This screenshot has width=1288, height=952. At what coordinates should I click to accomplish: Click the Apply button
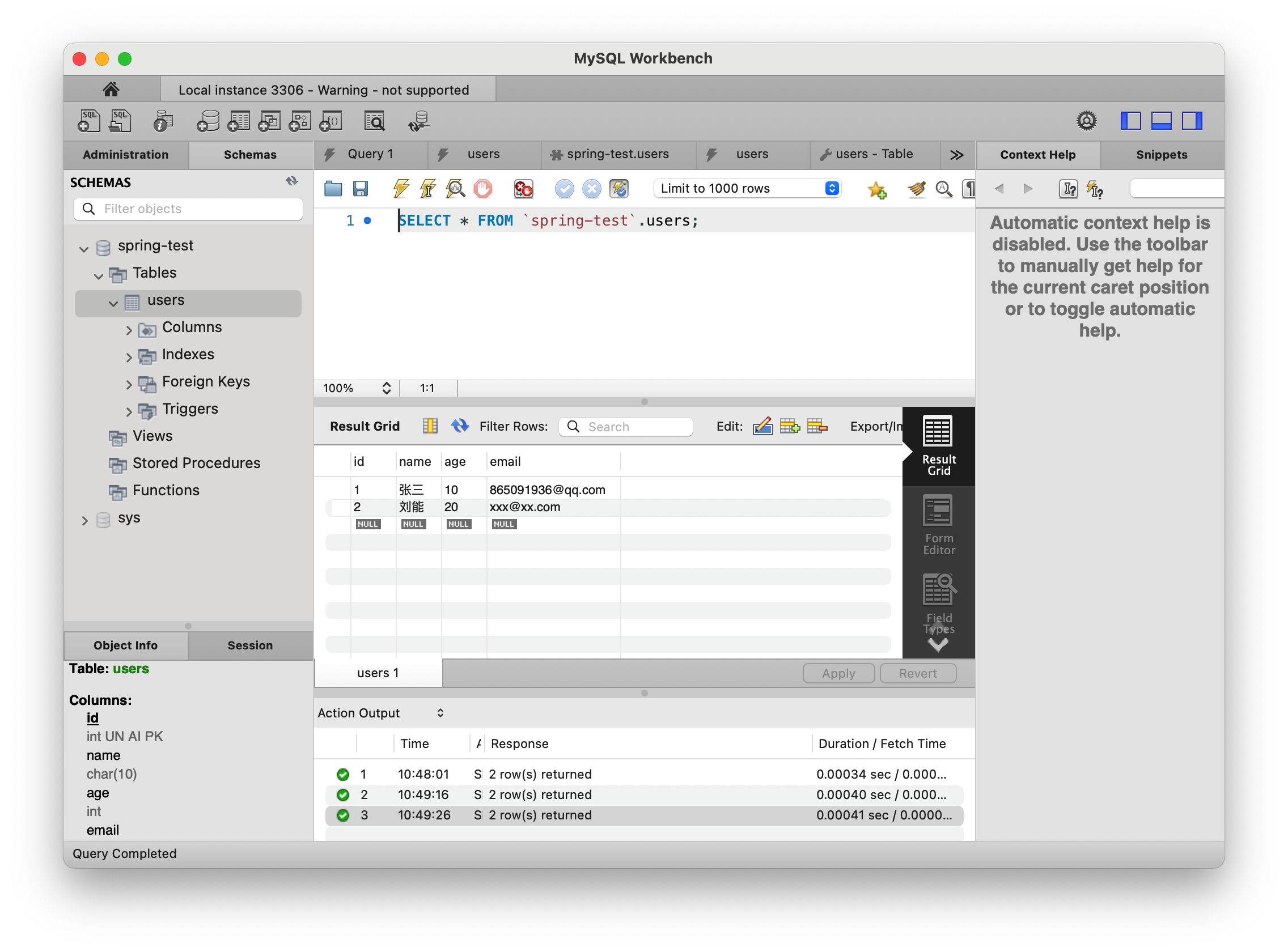838,673
